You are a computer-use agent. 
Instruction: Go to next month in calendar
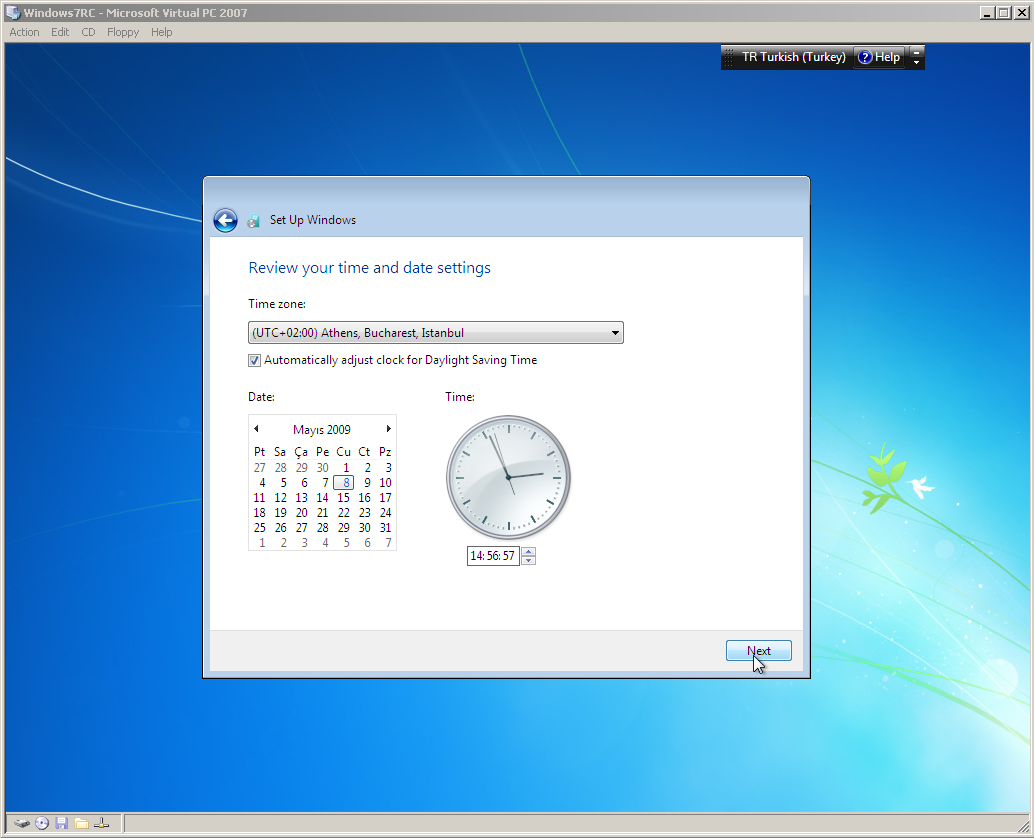pyautogui.click(x=388, y=429)
